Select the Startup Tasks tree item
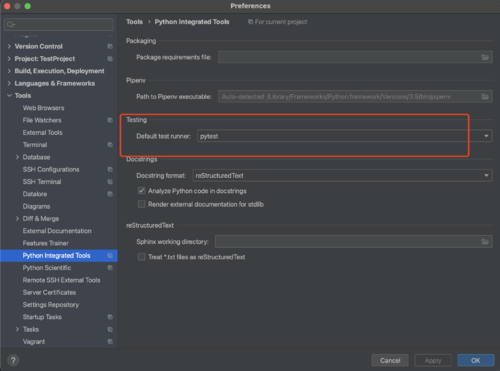 tap(42, 317)
